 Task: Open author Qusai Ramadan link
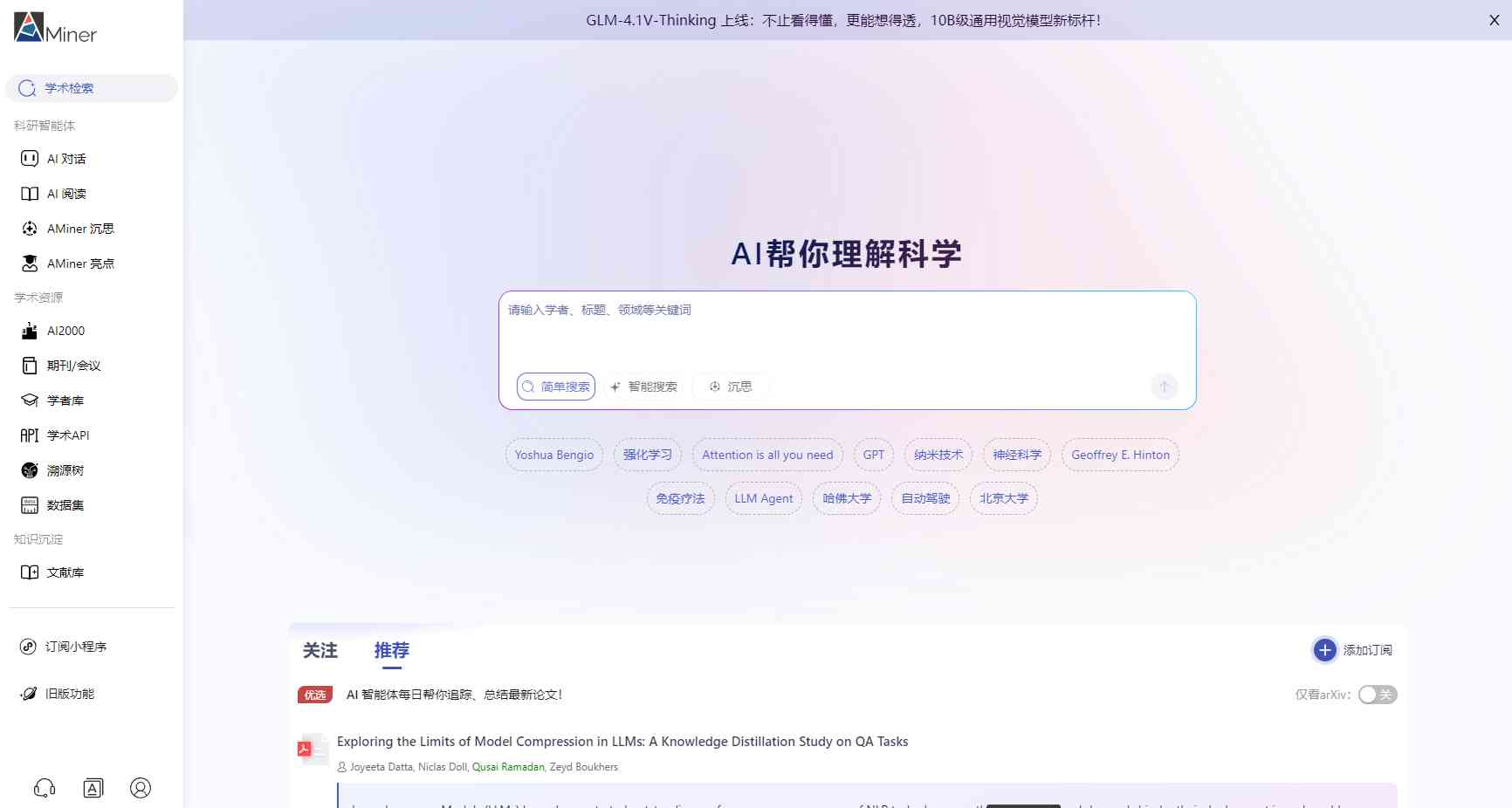(x=508, y=767)
